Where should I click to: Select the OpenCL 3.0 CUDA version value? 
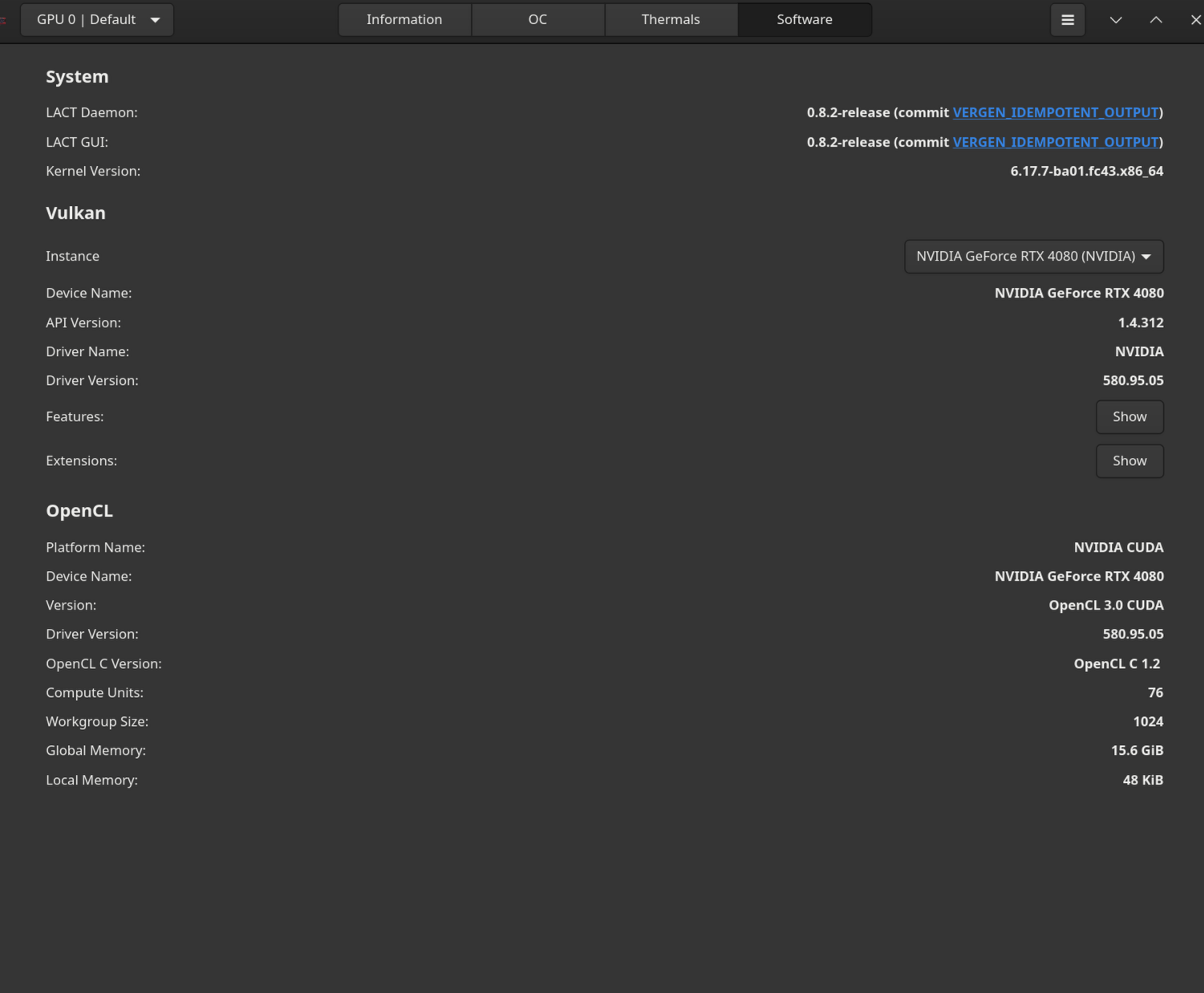1106,605
